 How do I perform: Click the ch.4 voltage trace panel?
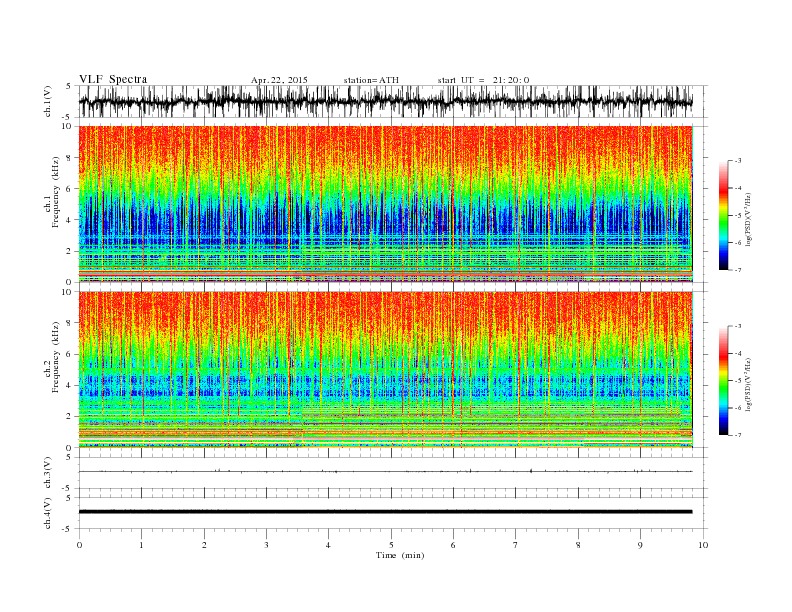(x=393, y=513)
